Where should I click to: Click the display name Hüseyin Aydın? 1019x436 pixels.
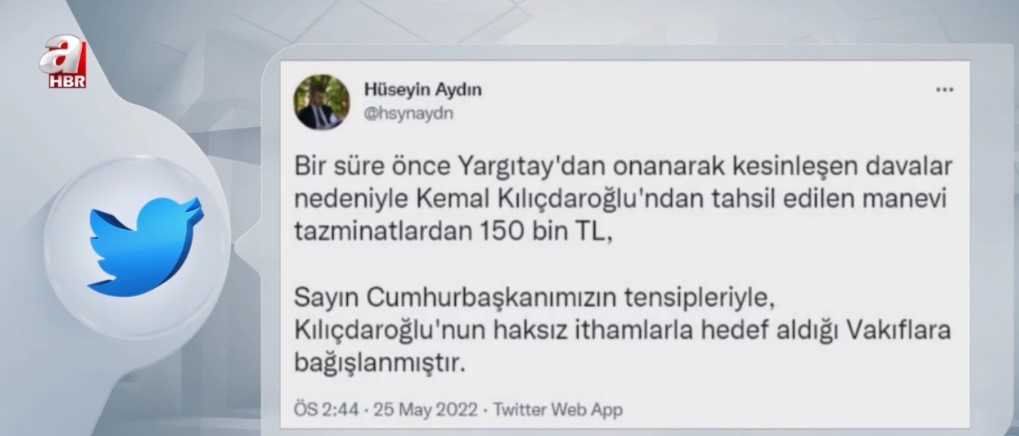coord(422,90)
